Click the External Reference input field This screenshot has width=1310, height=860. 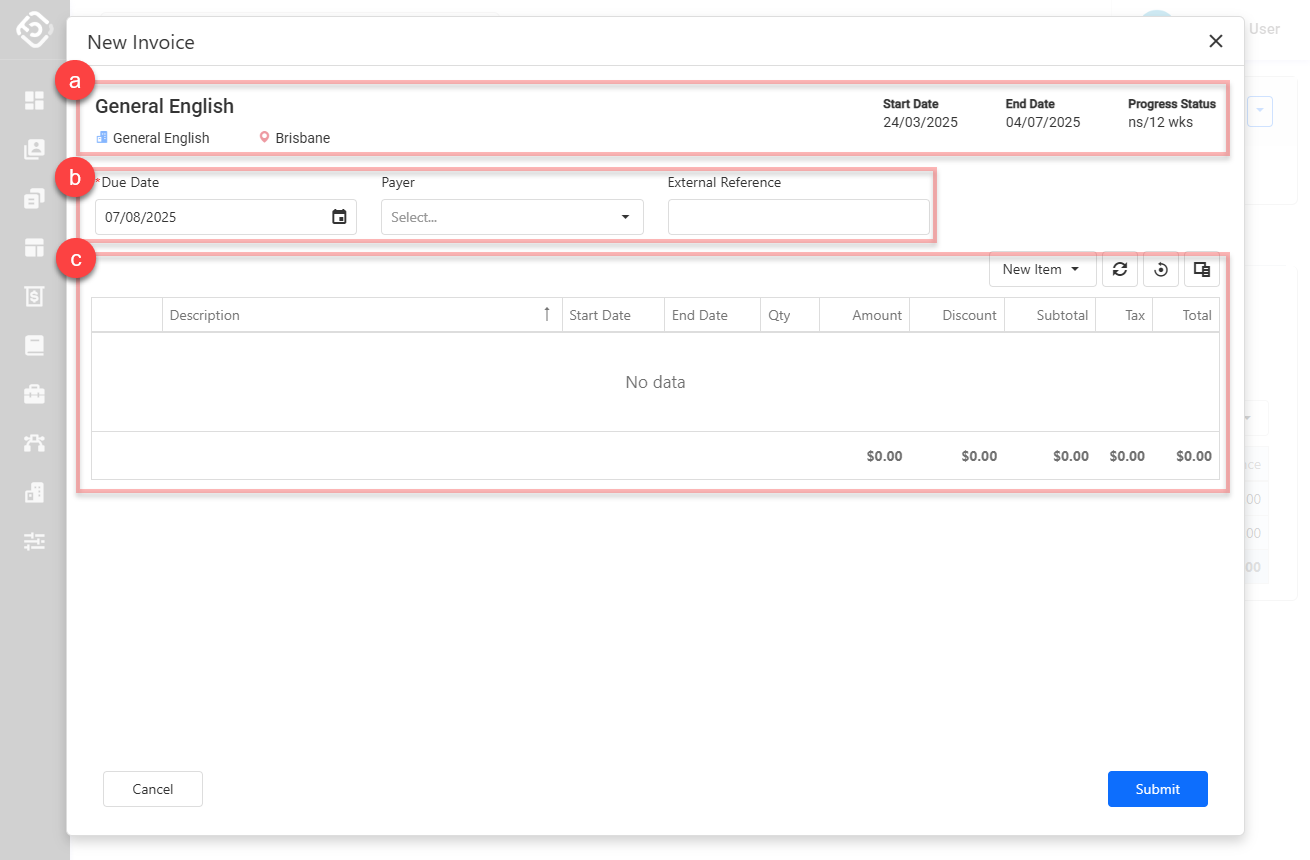[799, 217]
